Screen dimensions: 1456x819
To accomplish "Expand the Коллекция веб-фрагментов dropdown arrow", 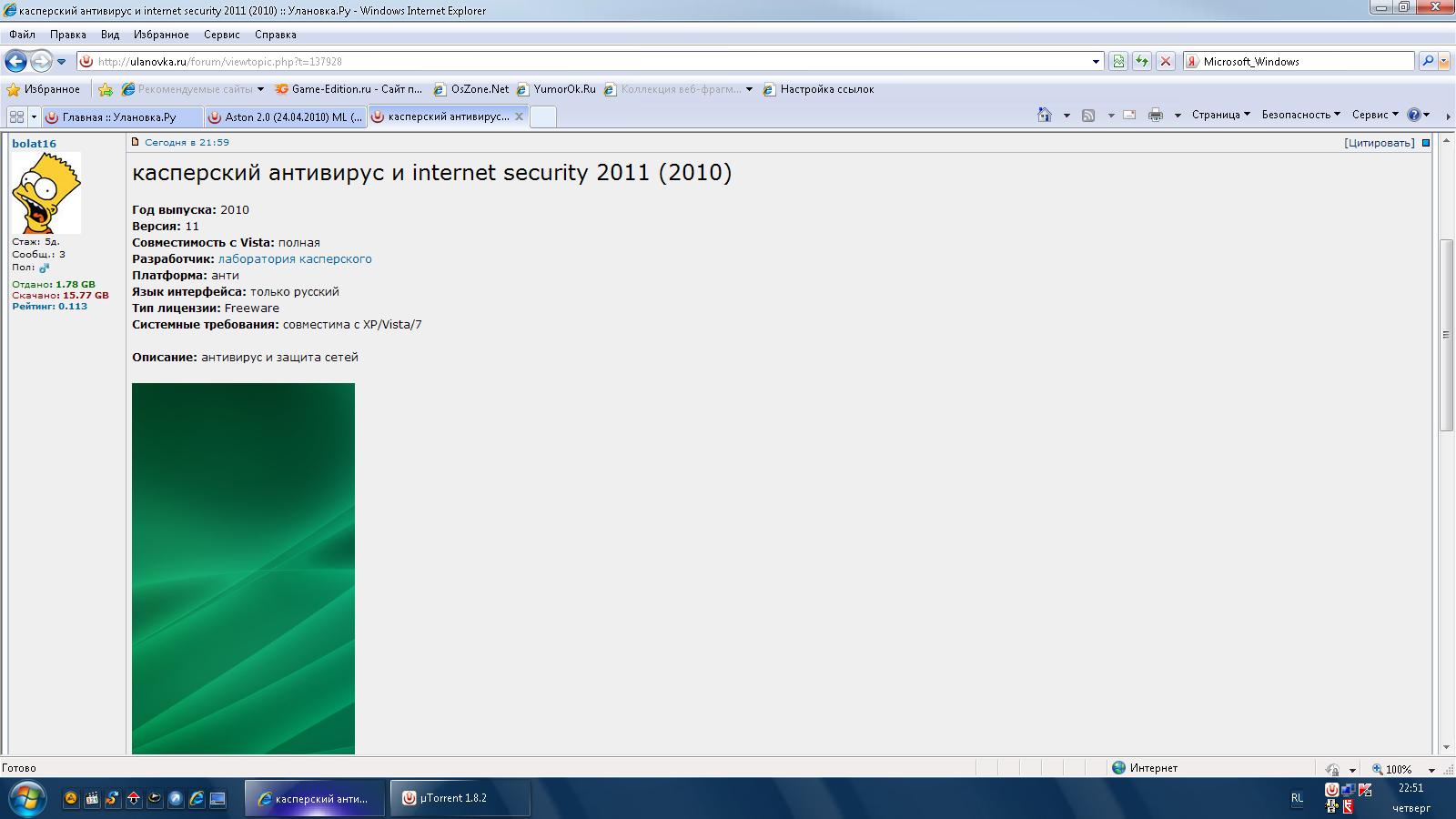I will tap(749, 89).
